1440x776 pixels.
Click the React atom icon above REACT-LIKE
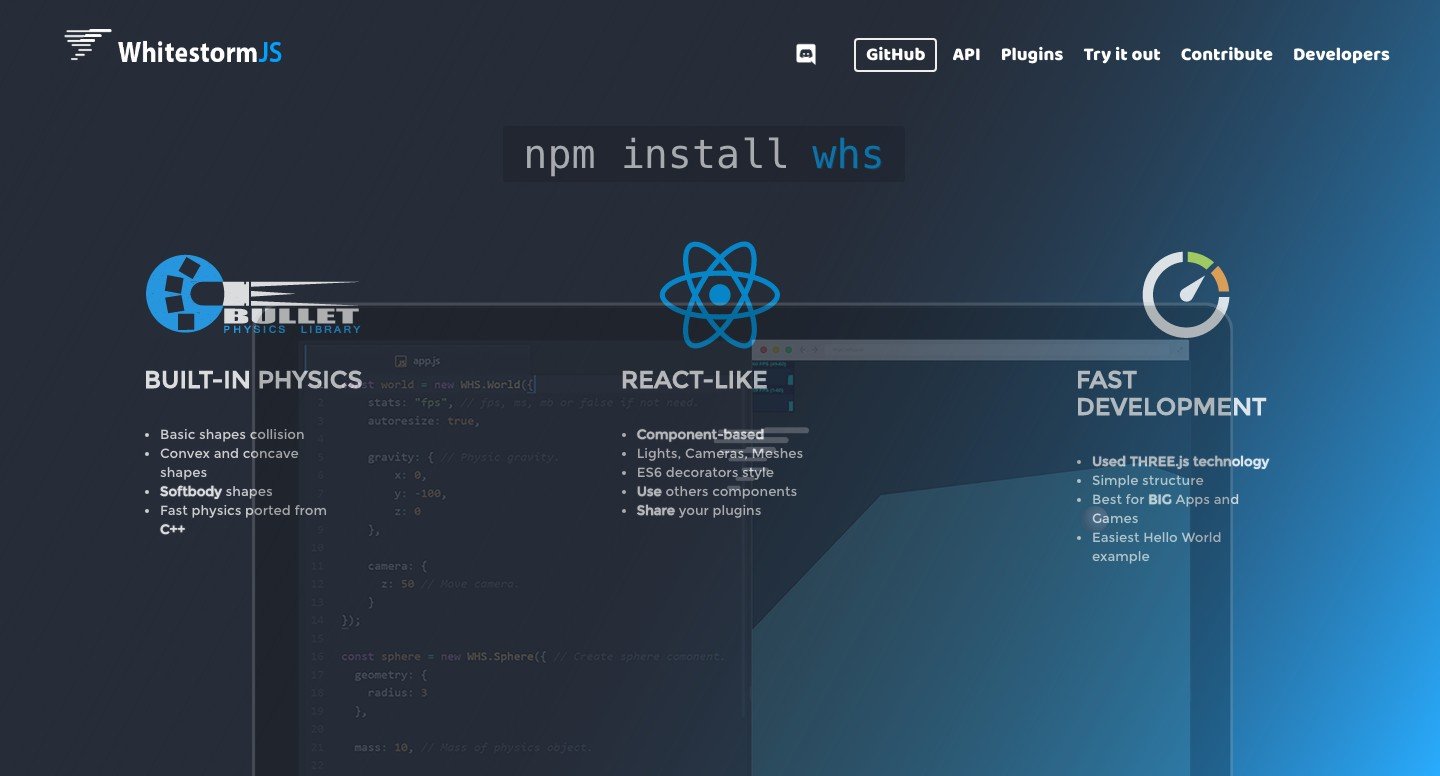tap(720, 295)
